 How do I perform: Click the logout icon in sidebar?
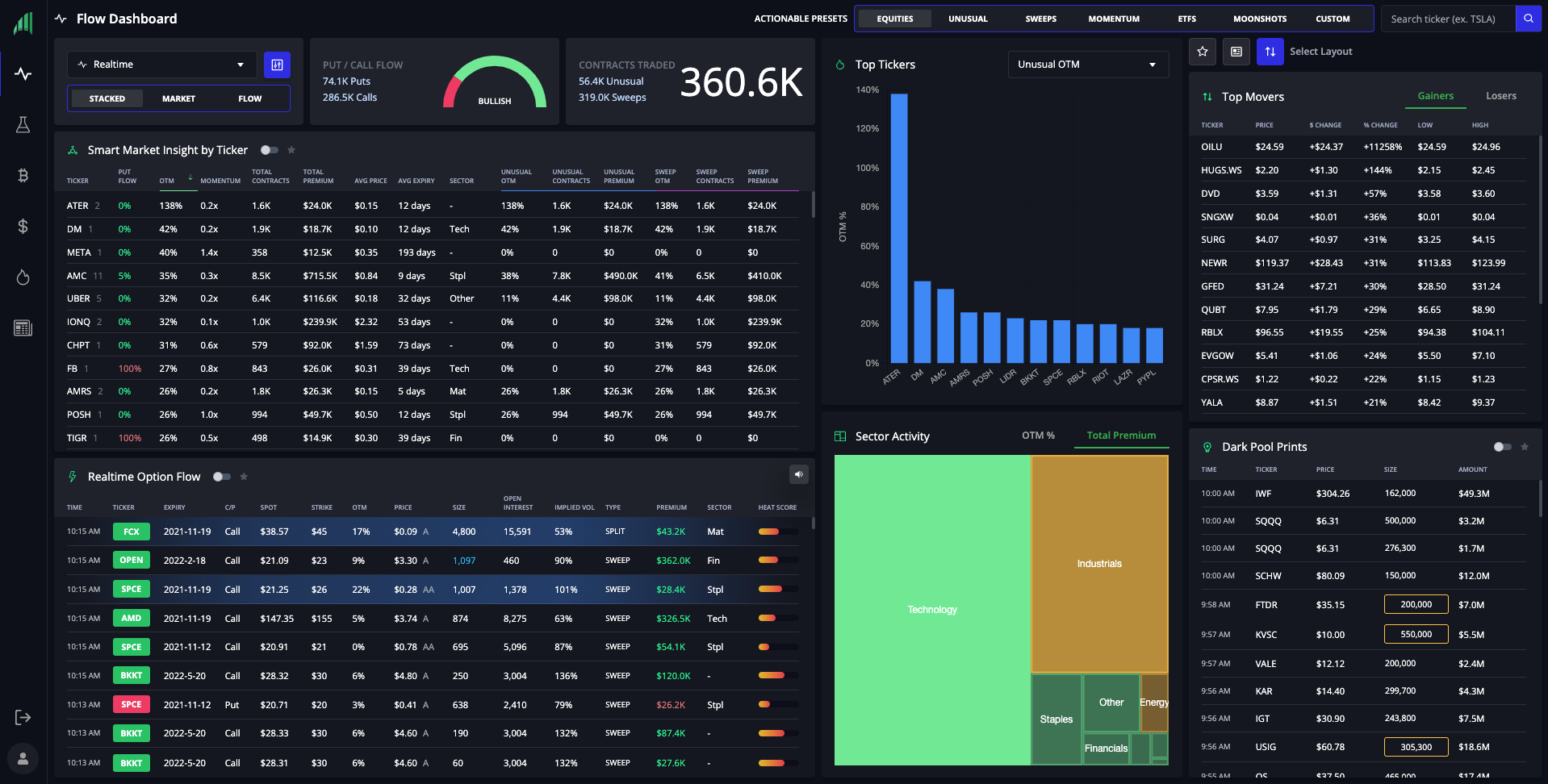click(x=23, y=717)
